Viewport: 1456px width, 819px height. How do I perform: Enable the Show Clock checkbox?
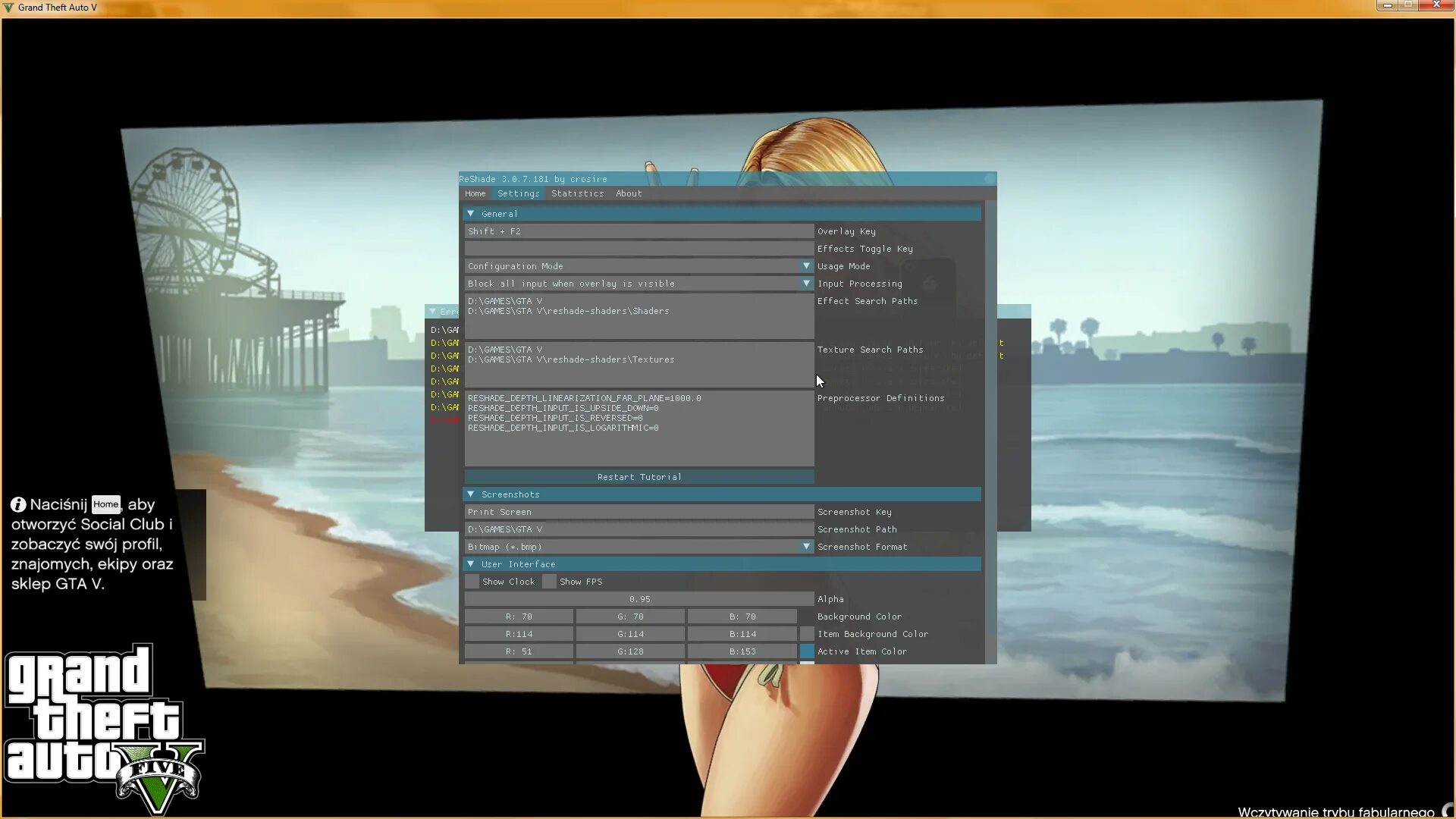pyautogui.click(x=472, y=582)
